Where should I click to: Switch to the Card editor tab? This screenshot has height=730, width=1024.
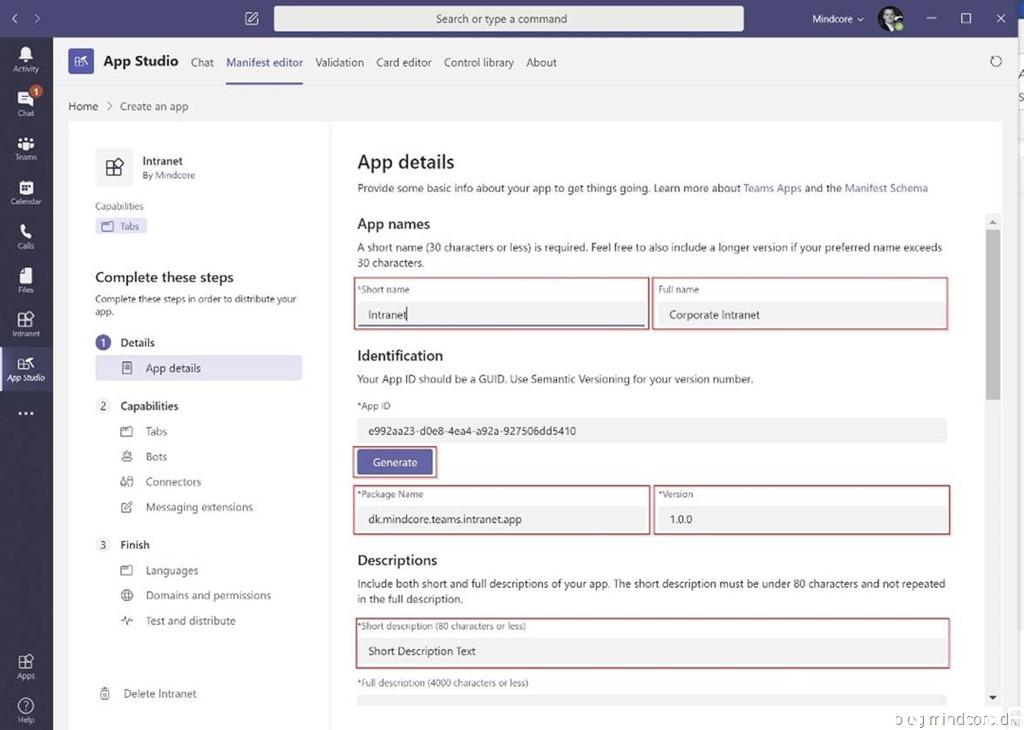(404, 62)
